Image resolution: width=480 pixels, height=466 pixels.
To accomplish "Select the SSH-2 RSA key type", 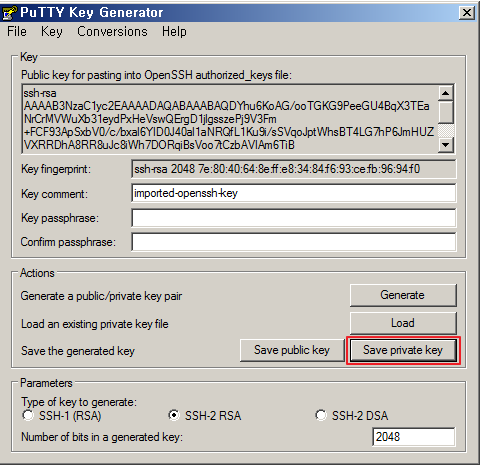I will coord(174,415).
